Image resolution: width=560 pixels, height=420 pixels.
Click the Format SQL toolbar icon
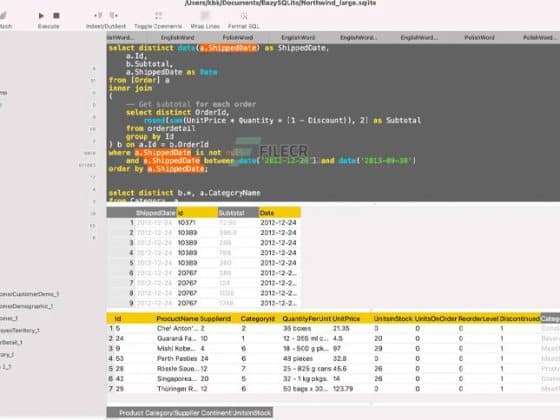[244, 15]
